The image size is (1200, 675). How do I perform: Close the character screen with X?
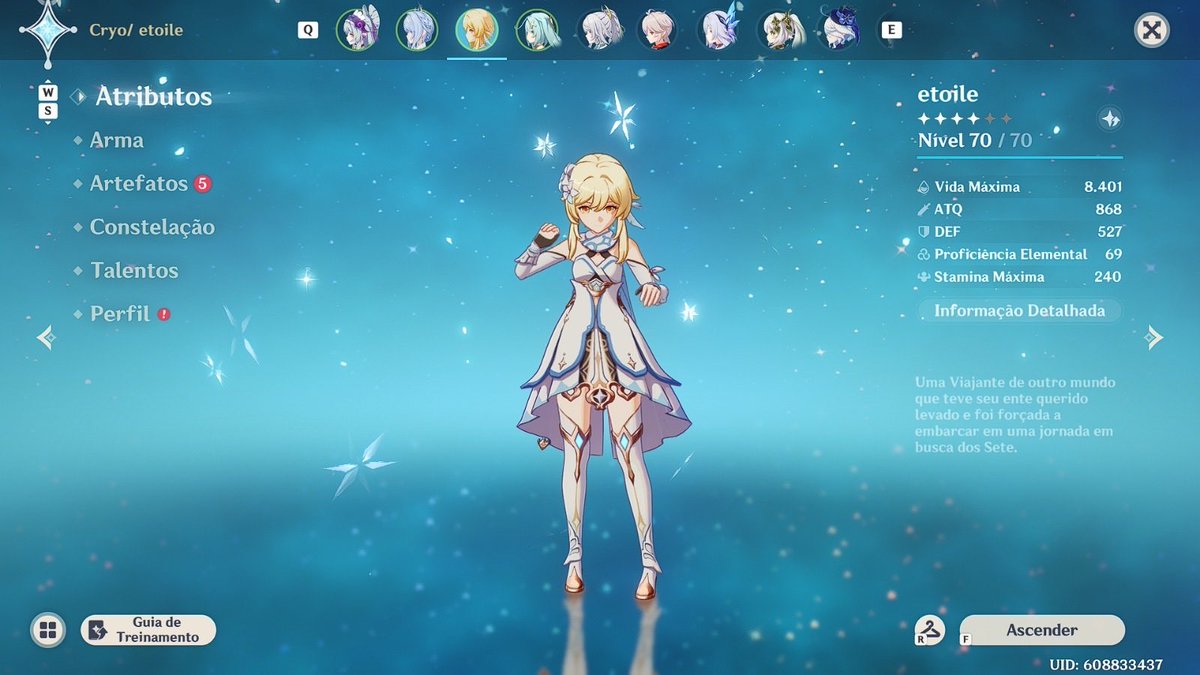click(1152, 30)
